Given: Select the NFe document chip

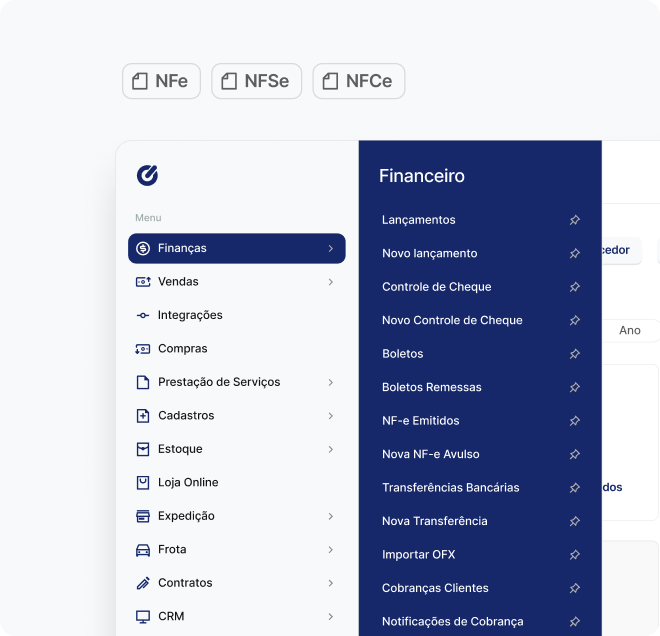Looking at the screenshot, I should point(161,81).
